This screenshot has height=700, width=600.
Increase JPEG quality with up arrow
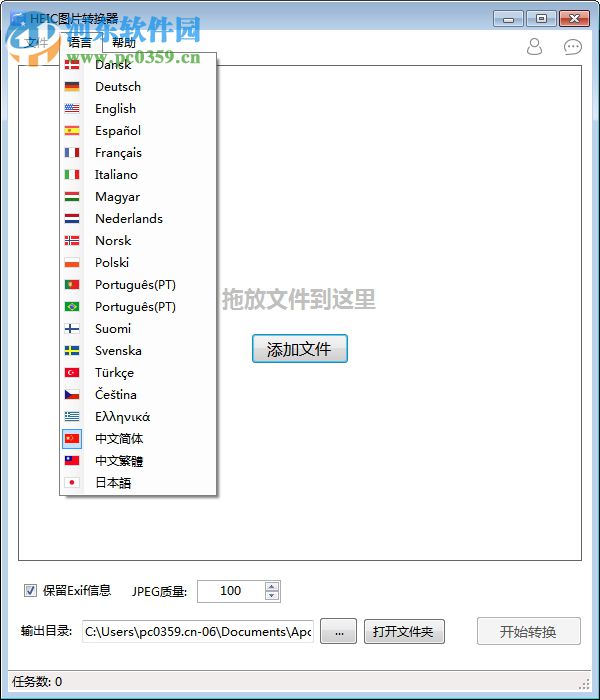(x=271, y=587)
